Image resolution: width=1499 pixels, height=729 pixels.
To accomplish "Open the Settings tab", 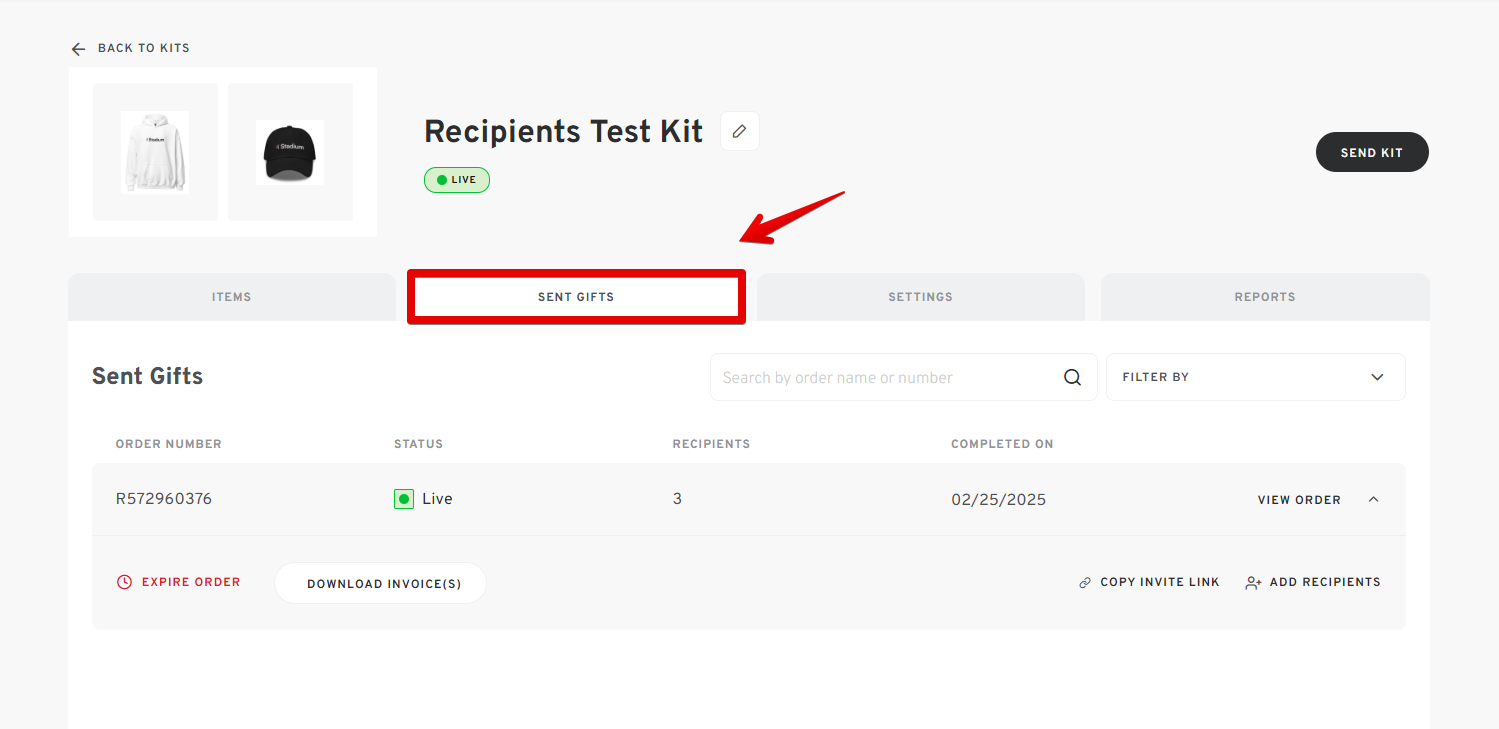I will pyautogui.click(x=920, y=297).
